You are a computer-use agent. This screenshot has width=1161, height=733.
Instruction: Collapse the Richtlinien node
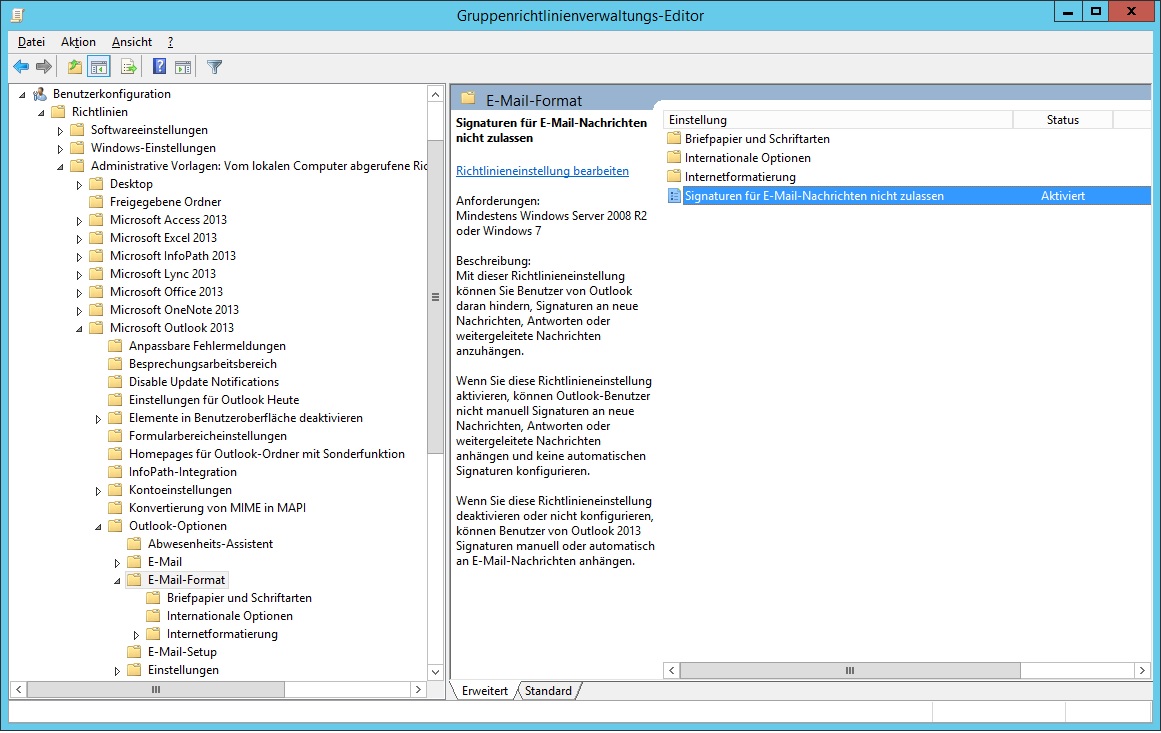pos(41,113)
